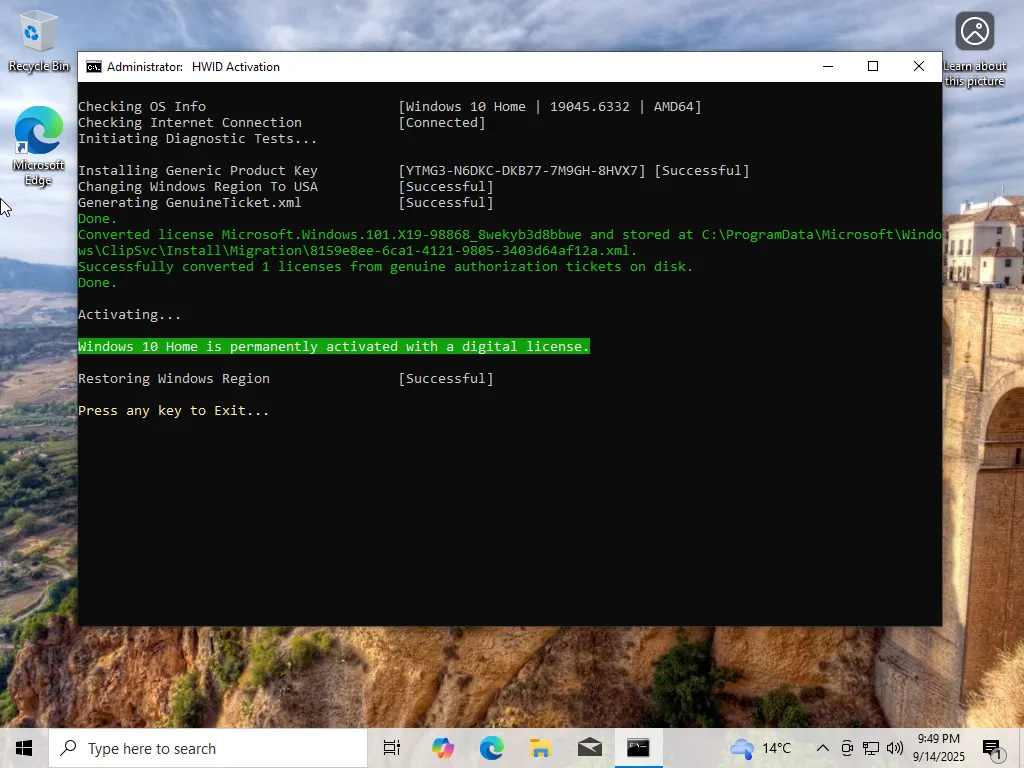Open File Explorer from the taskbar

[541, 748]
